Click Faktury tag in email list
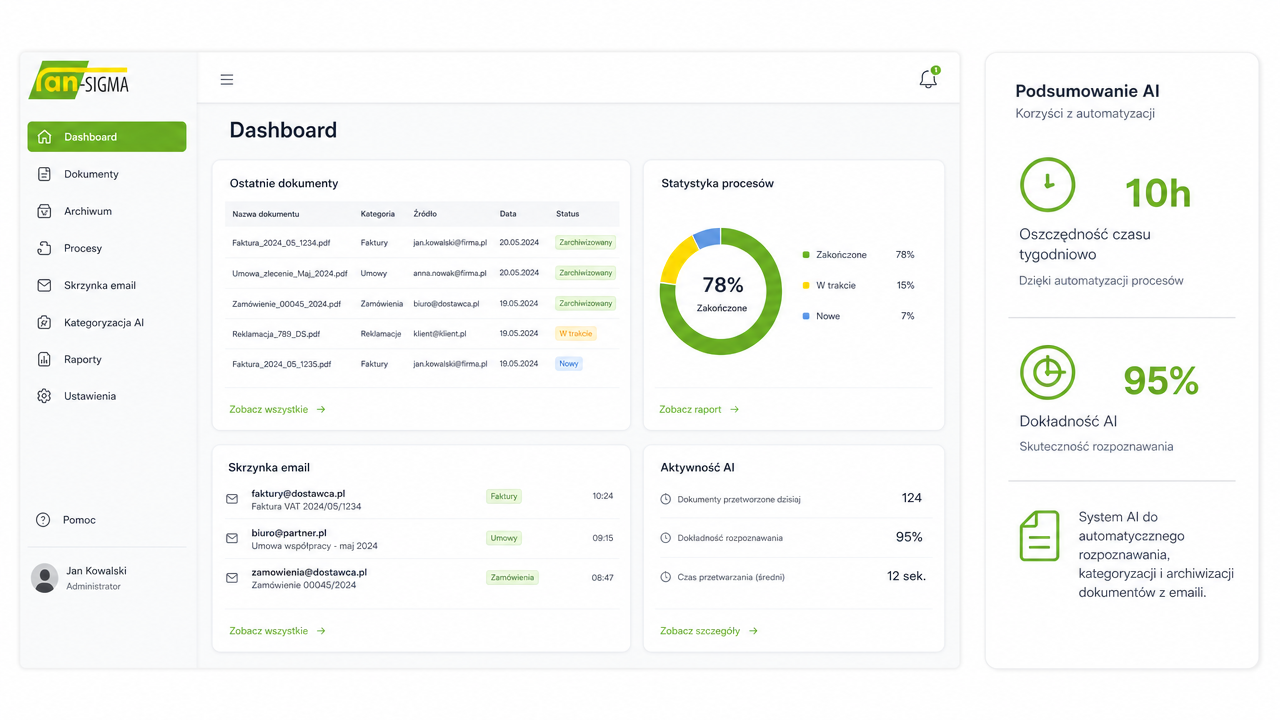Screen dimensions: 1280x720 (x=504, y=496)
